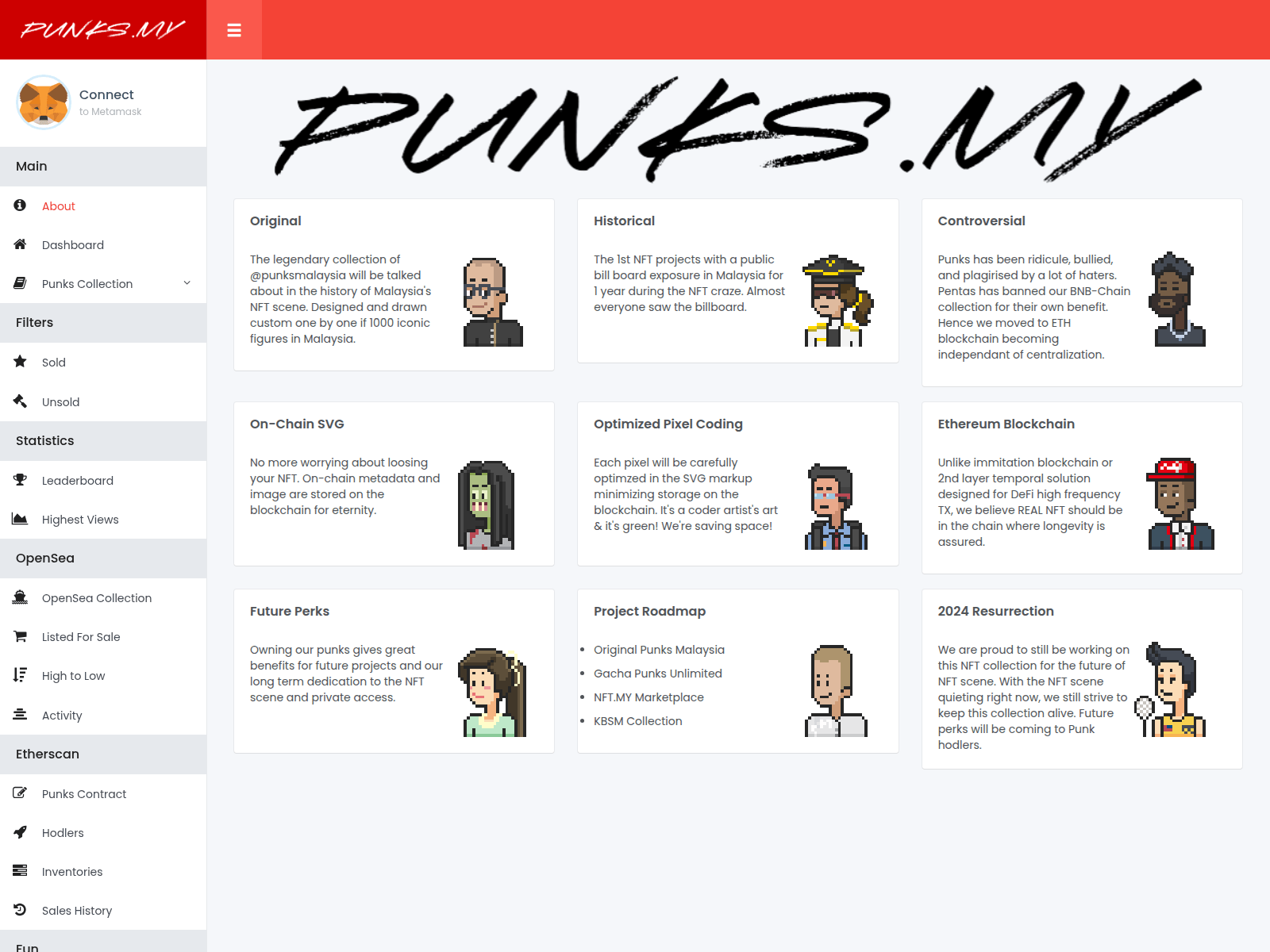Image resolution: width=1270 pixels, height=952 pixels.
Task: Click the large PUNKS.MY banner logo
Action: (738, 129)
